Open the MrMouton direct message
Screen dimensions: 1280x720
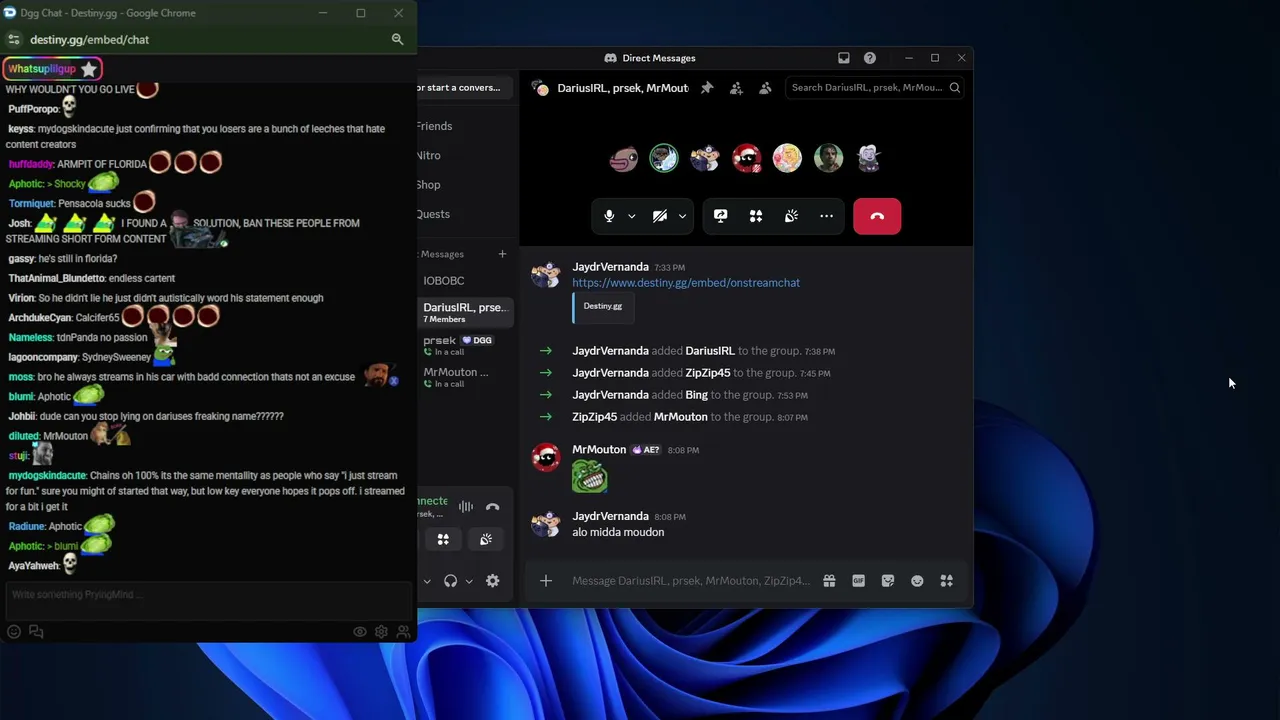465,377
